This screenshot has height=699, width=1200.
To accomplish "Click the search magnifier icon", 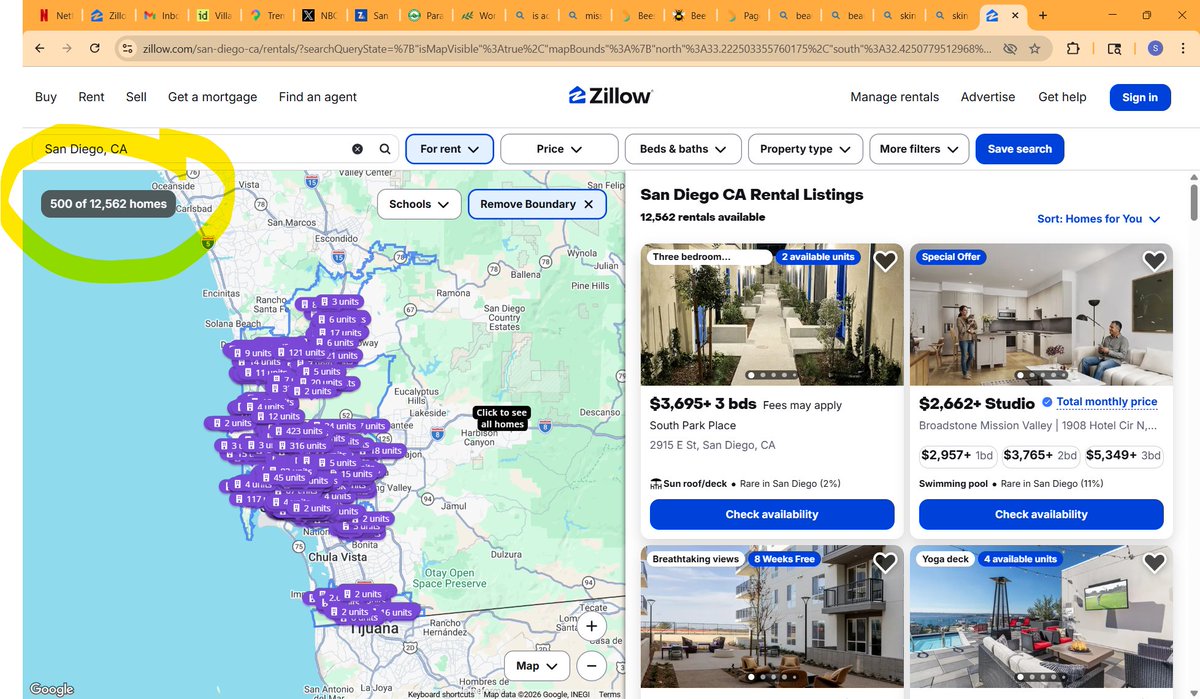I will [385, 149].
